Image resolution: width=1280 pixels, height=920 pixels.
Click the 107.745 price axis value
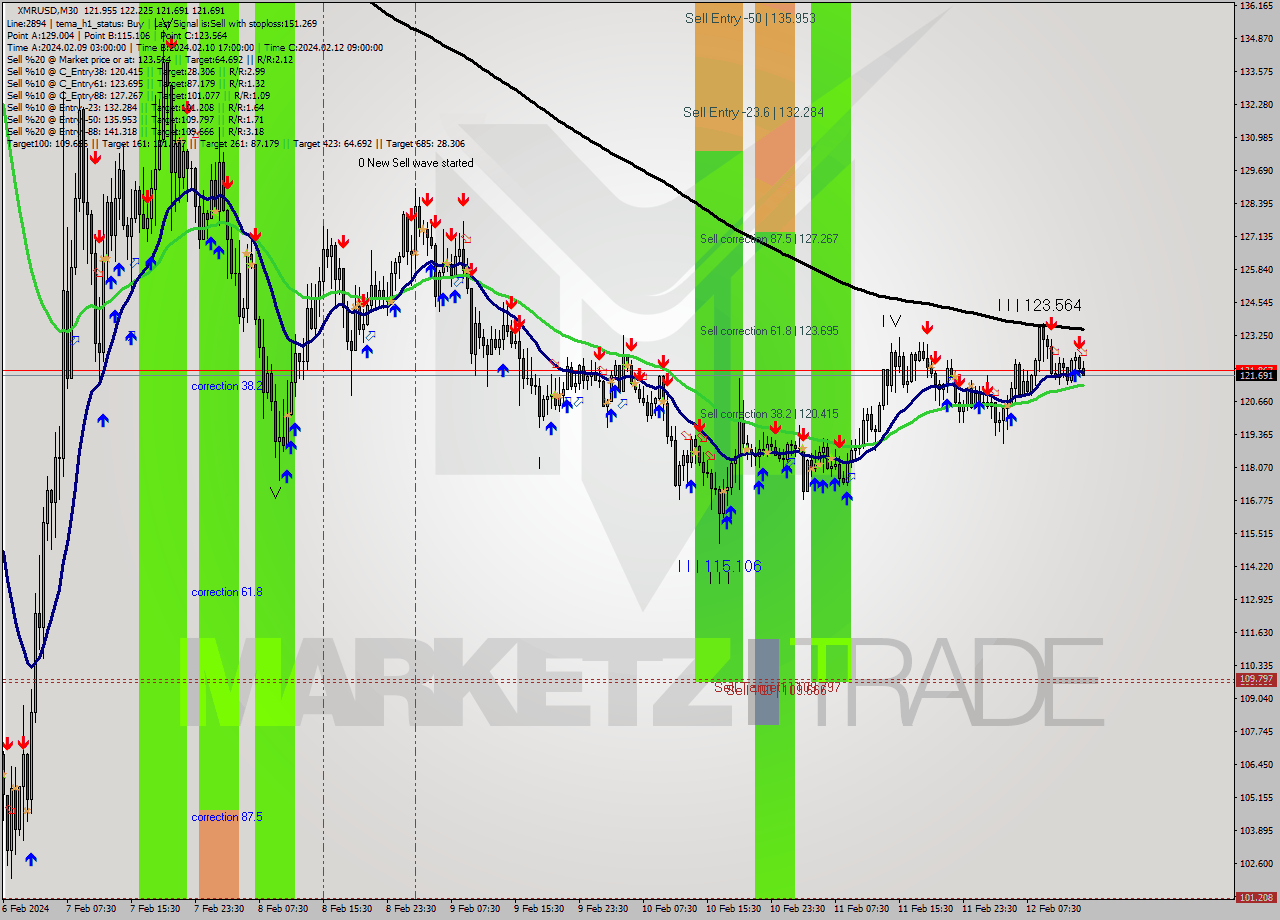coord(1257,732)
